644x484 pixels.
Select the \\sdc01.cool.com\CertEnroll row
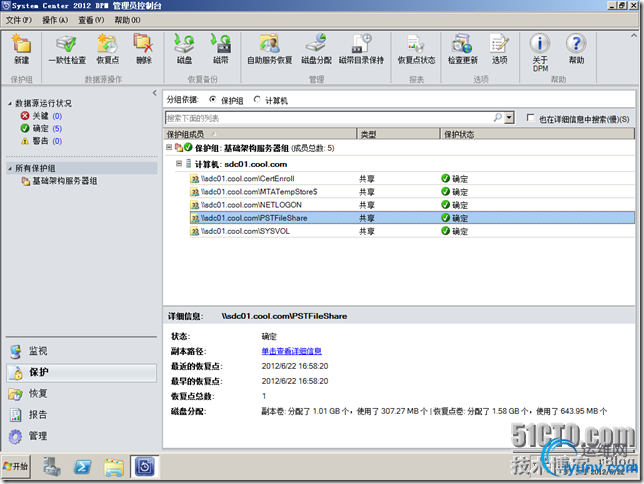coord(412,179)
